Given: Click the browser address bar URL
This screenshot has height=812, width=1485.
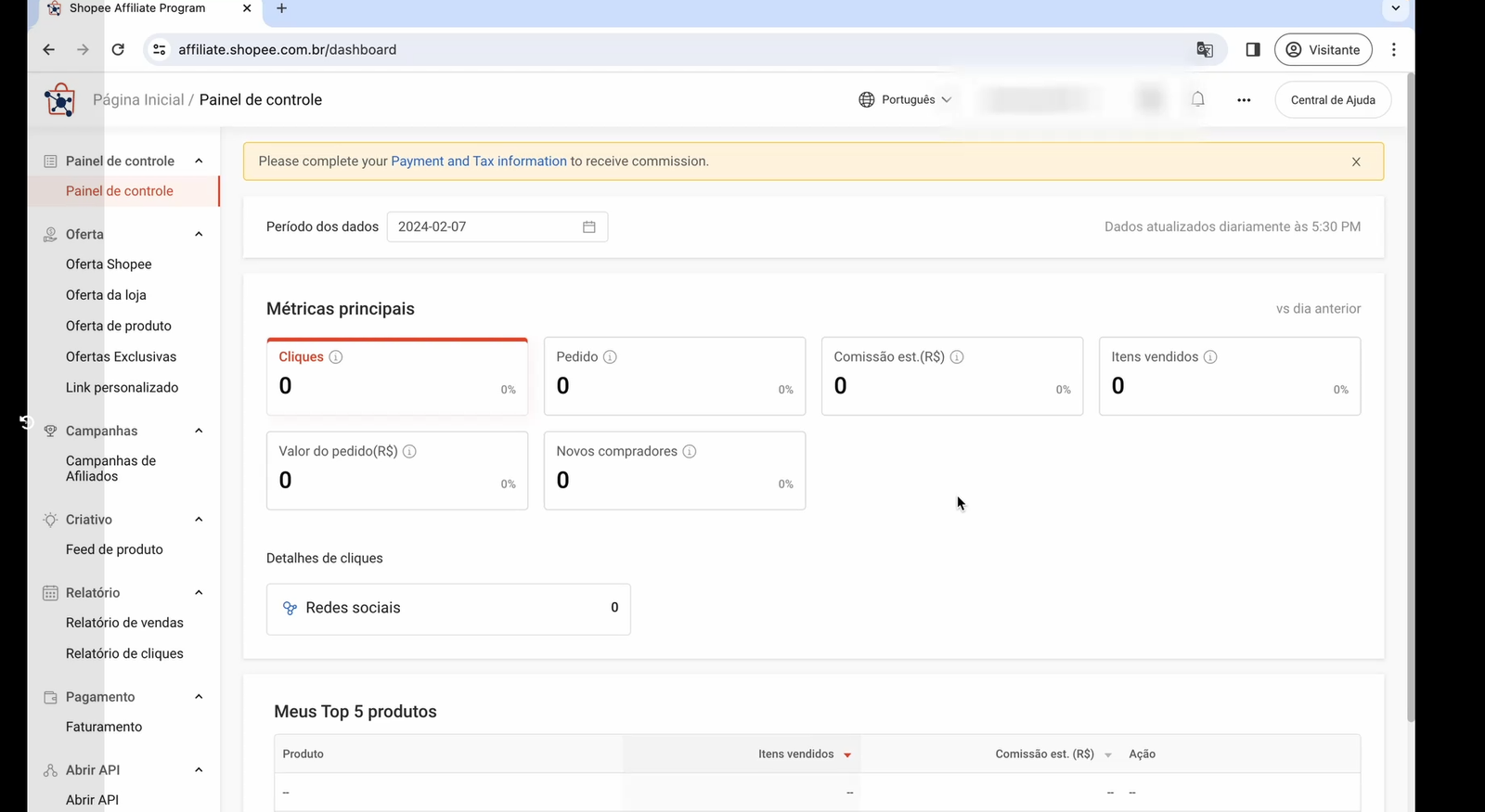Looking at the screenshot, I should [287, 50].
